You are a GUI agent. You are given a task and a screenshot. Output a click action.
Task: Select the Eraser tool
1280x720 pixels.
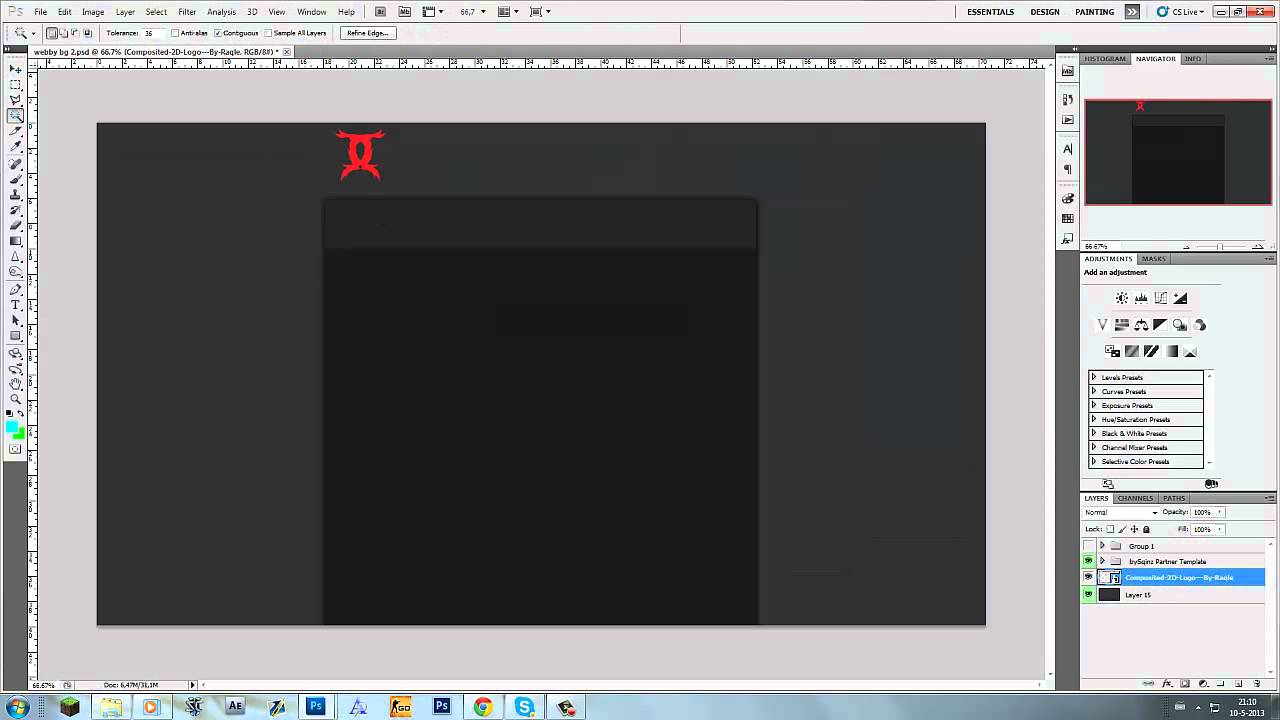(15, 225)
